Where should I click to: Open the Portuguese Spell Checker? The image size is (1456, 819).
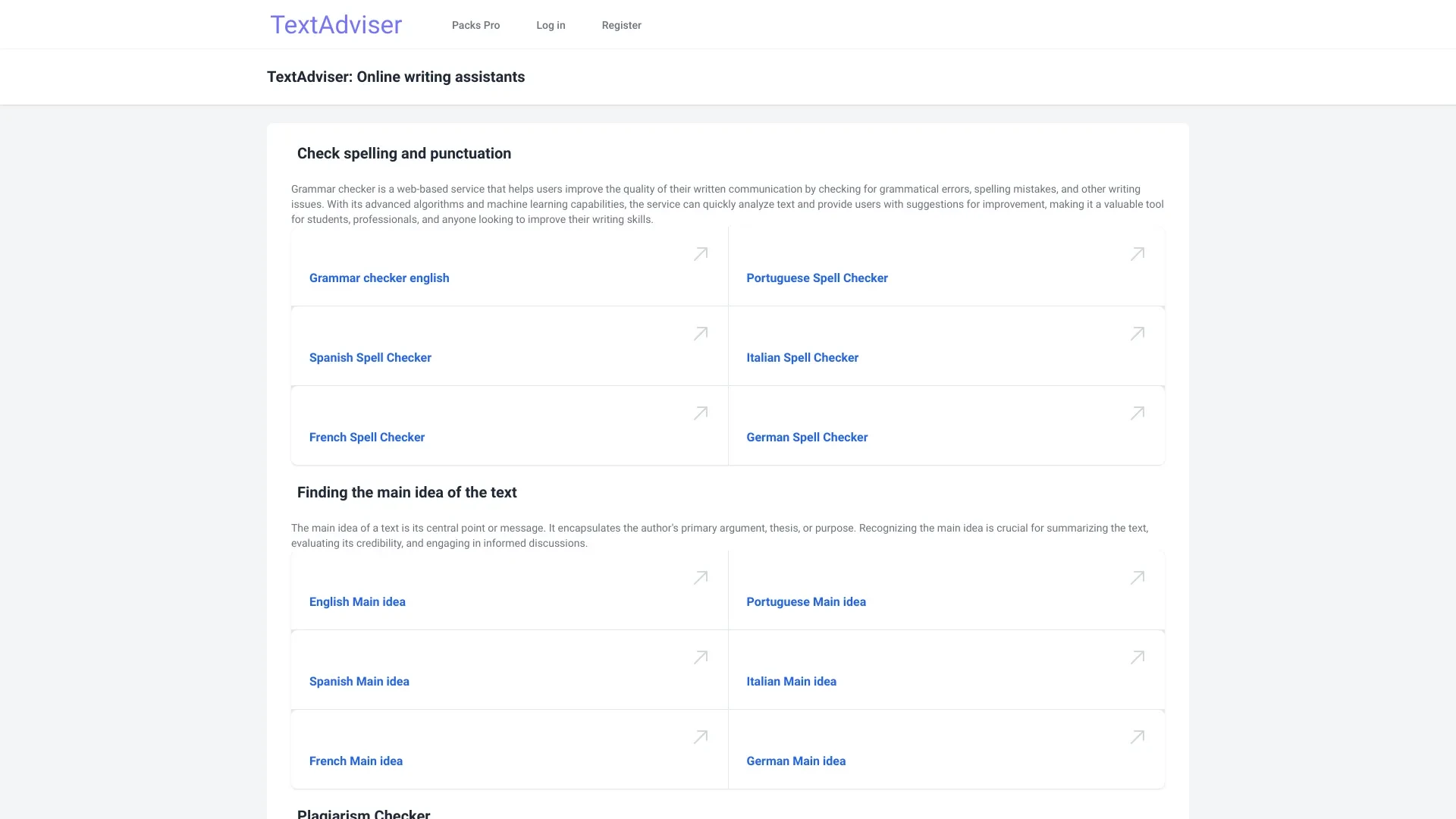point(817,278)
